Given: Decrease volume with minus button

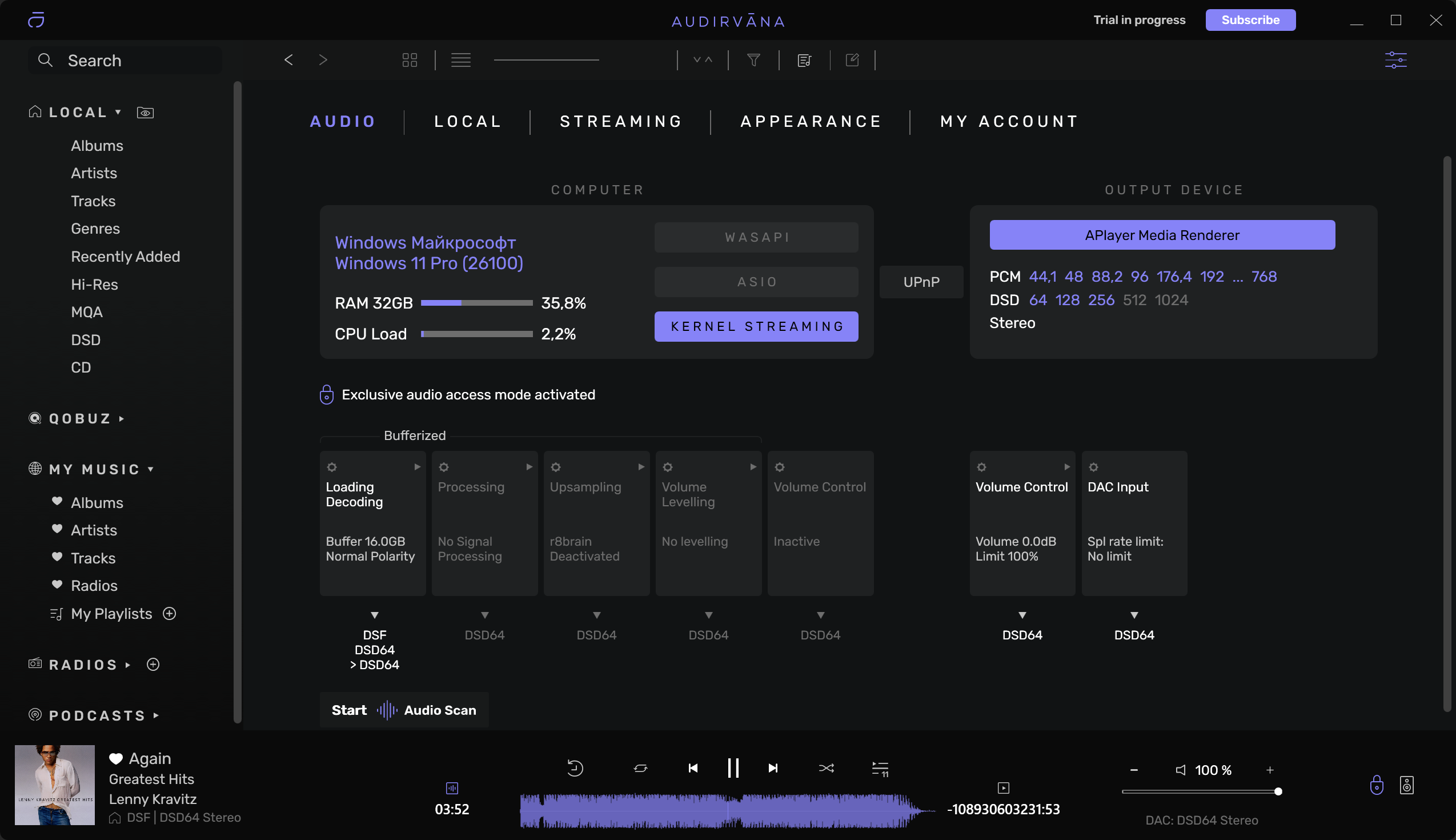Looking at the screenshot, I should [1134, 770].
